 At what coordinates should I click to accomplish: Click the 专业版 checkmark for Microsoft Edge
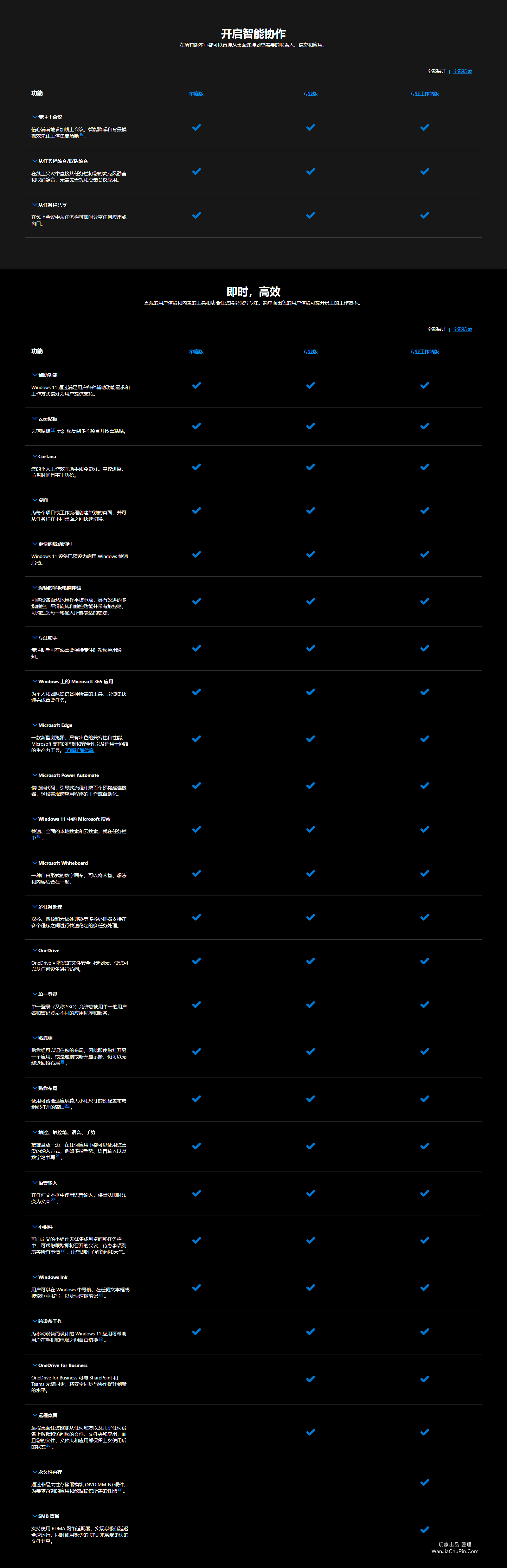311,738
